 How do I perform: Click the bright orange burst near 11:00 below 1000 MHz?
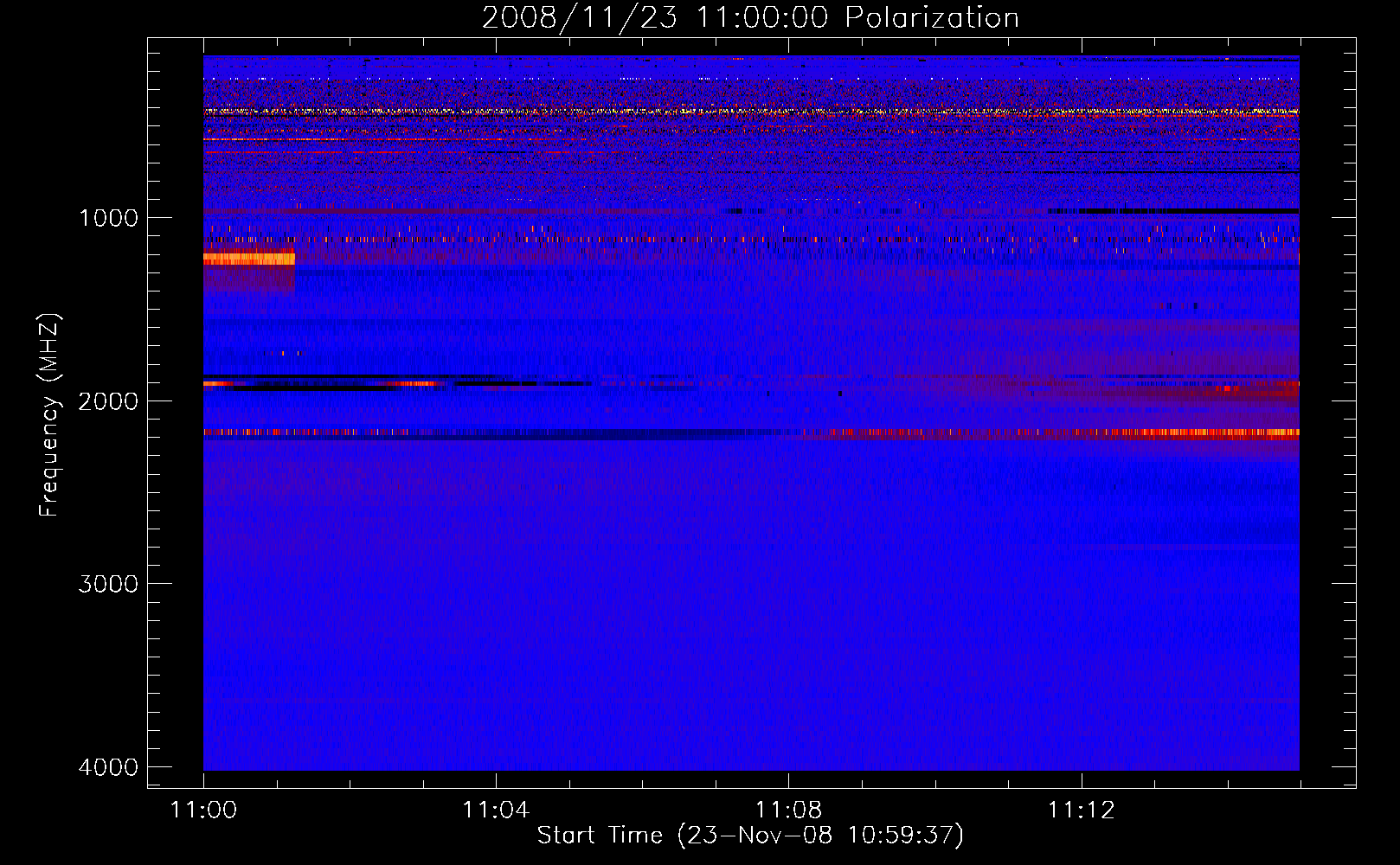point(249,258)
